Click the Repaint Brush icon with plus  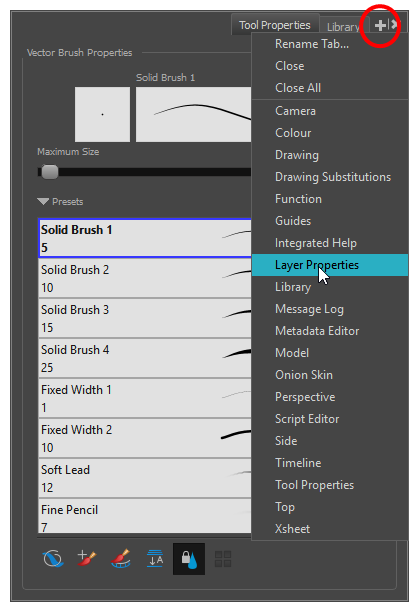(x=87, y=559)
